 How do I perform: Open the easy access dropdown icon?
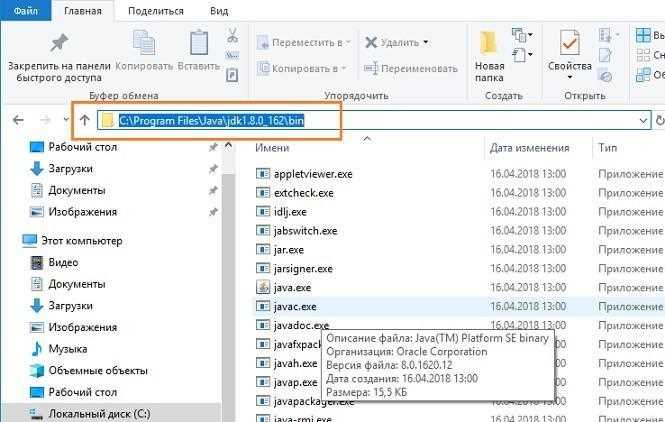[x=522, y=55]
